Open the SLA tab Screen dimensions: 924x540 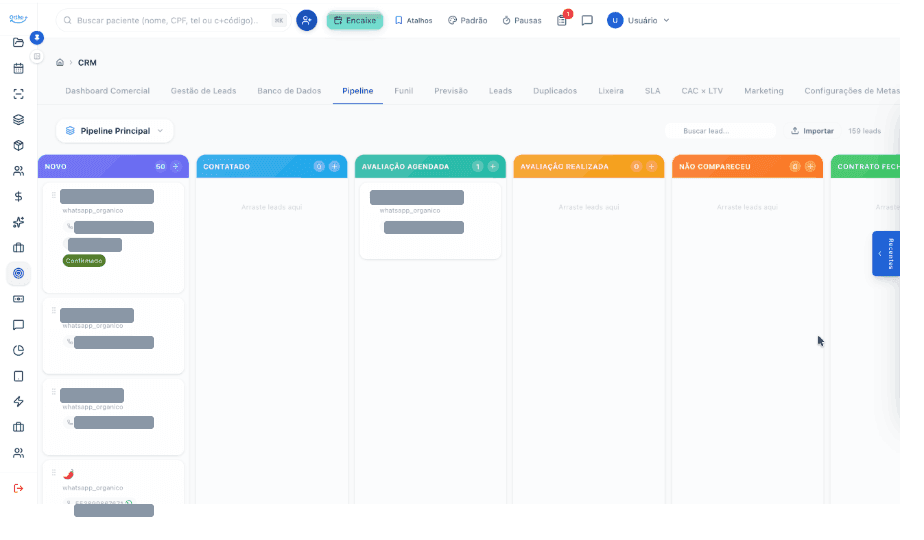tap(652, 91)
